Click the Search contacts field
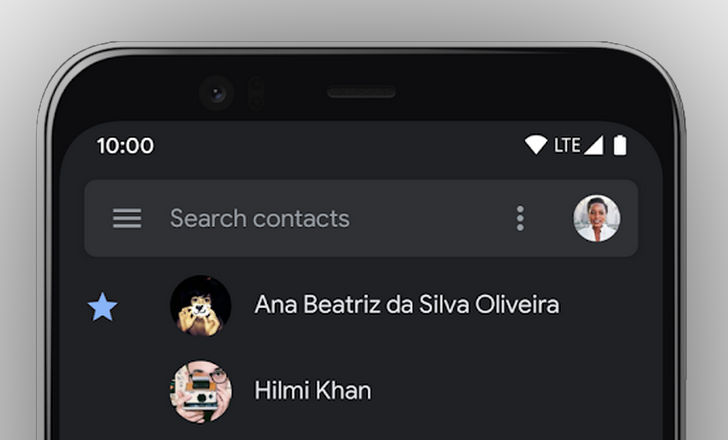 click(x=260, y=218)
